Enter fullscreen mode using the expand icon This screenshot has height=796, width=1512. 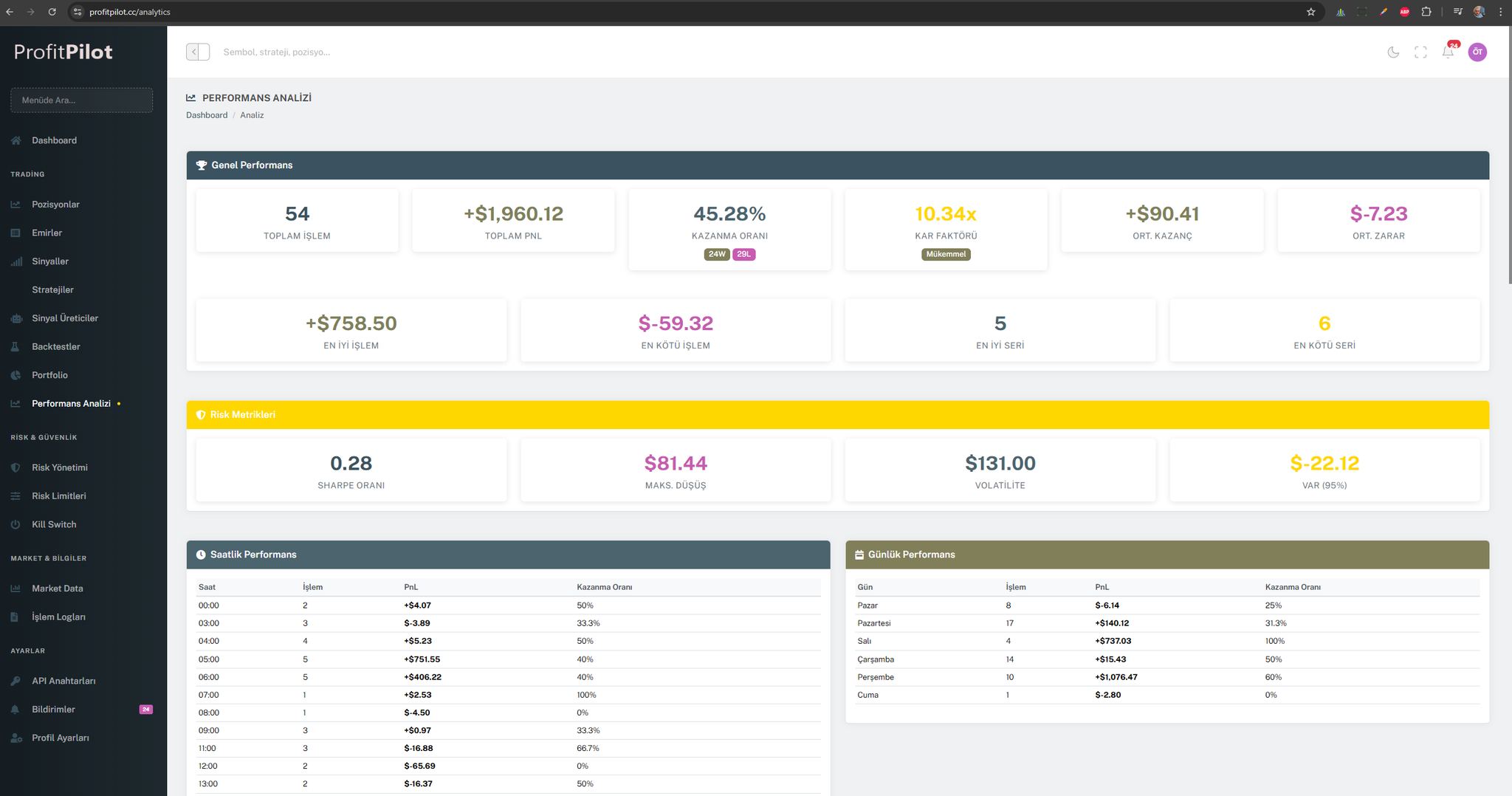point(1420,52)
